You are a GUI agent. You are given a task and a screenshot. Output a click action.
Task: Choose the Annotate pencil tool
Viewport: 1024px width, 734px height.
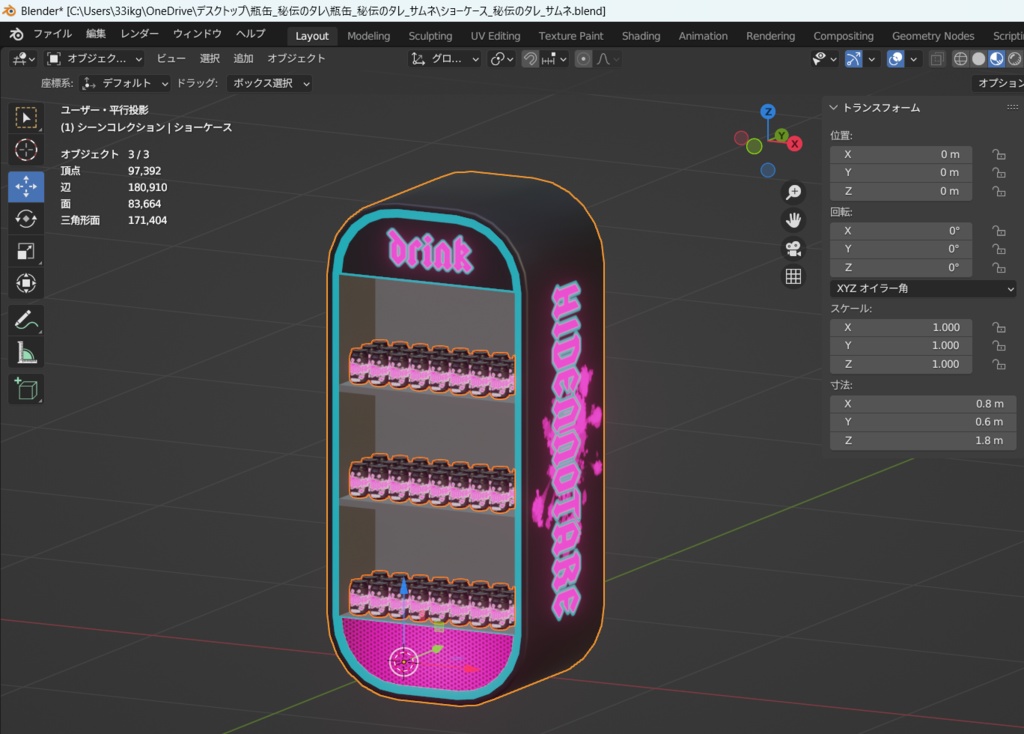[x=26, y=320]
